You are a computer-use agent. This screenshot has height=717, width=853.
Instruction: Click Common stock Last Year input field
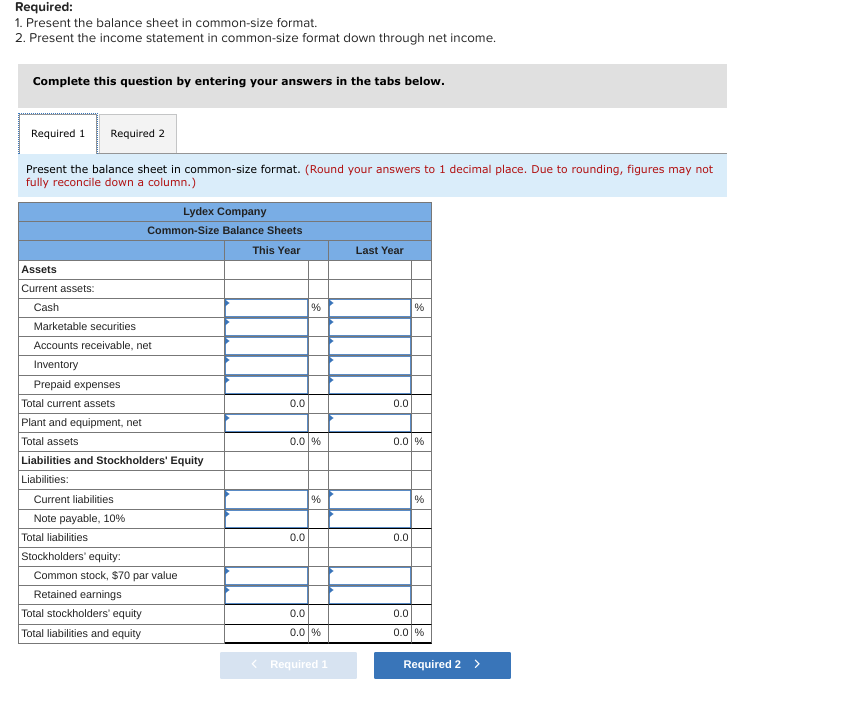coord(369,575)
